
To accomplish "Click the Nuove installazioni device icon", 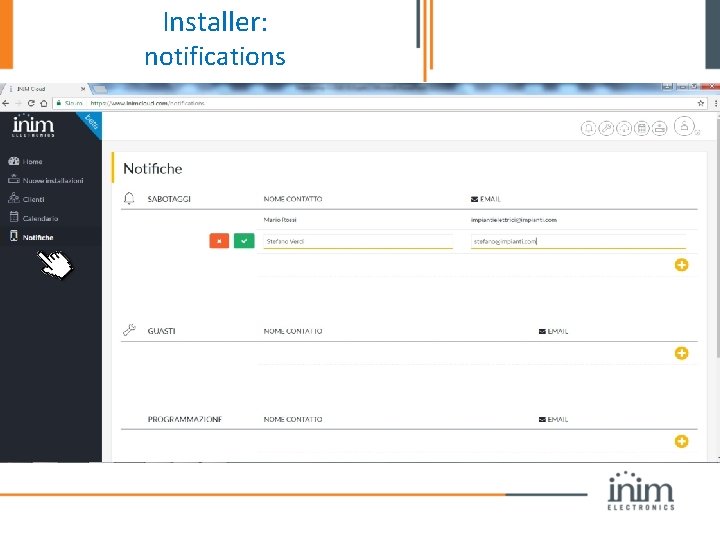I will [14, 179].
